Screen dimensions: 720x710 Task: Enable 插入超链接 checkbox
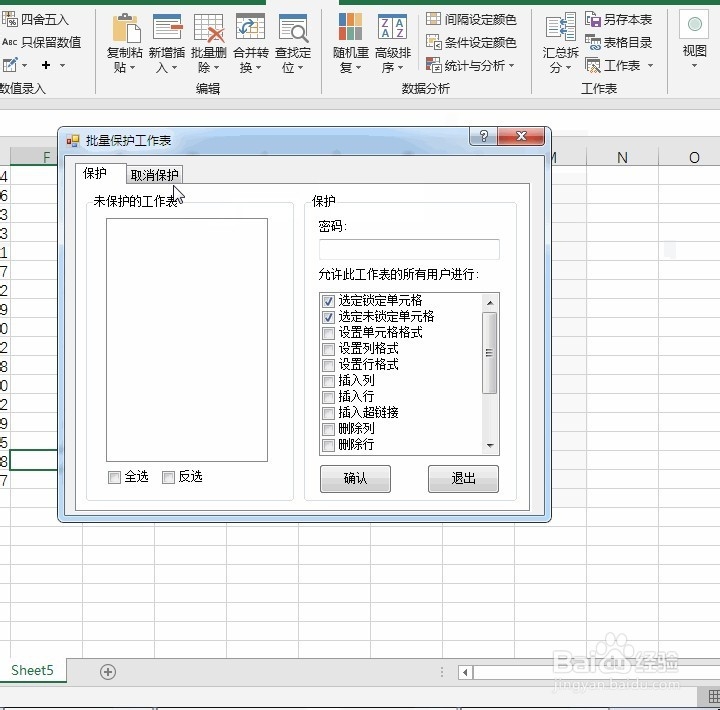coord(328,413)
